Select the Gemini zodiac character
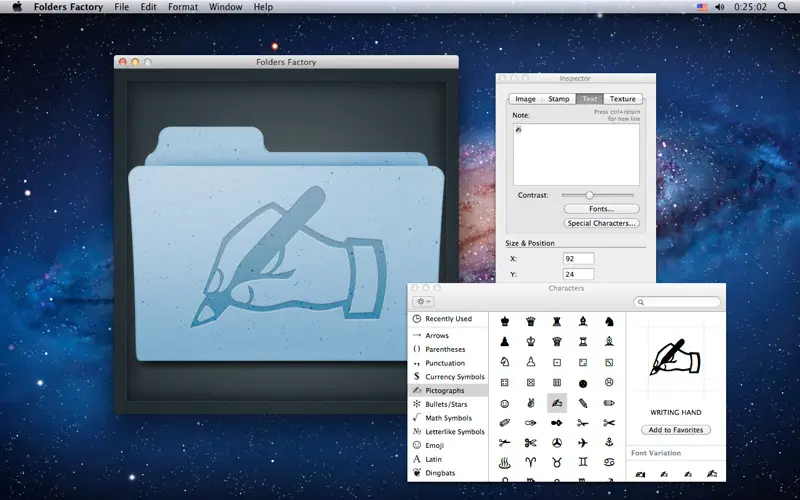 tap(583, 463)
